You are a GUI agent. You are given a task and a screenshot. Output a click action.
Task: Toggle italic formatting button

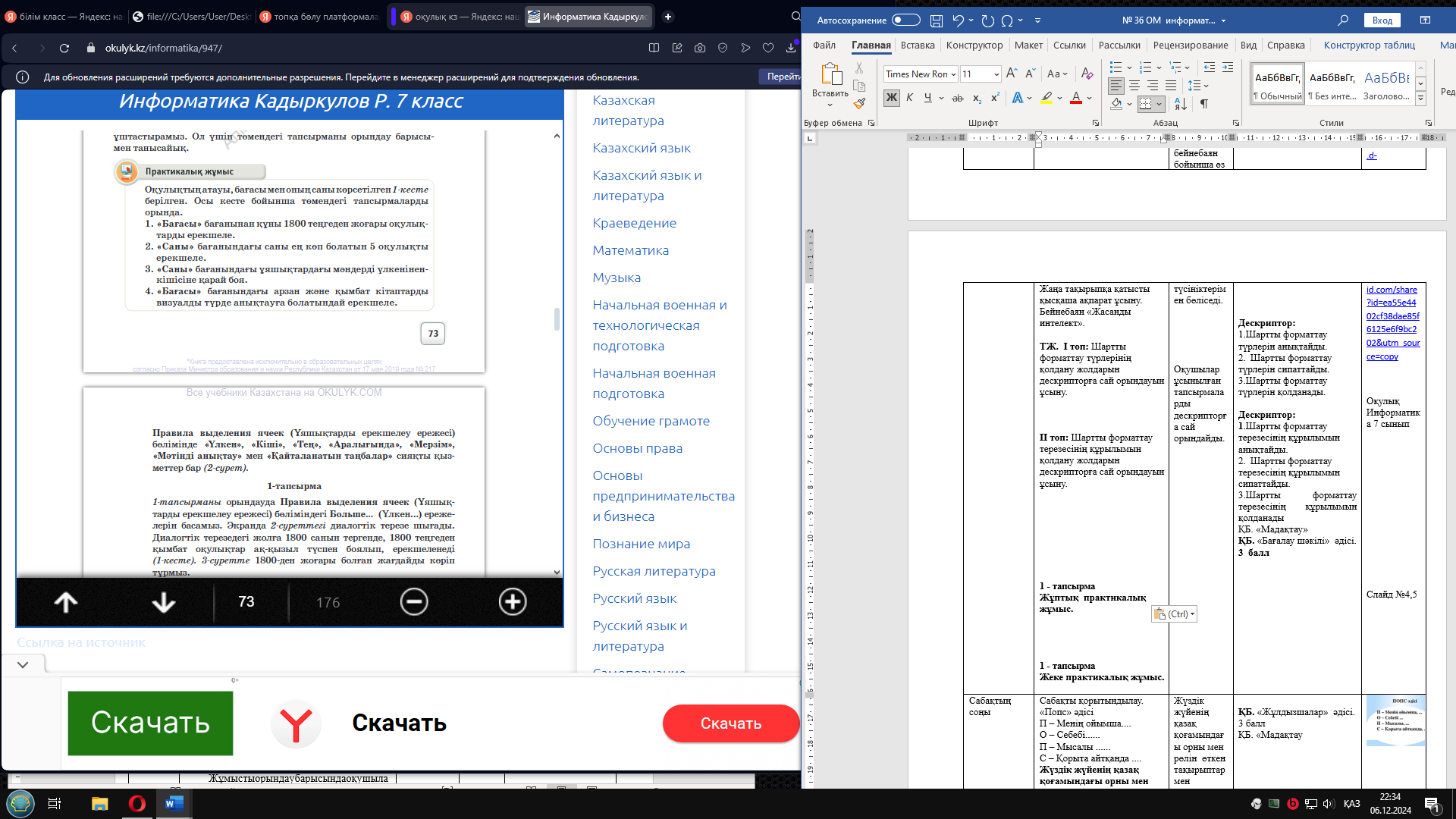click(x=909, y=98)
